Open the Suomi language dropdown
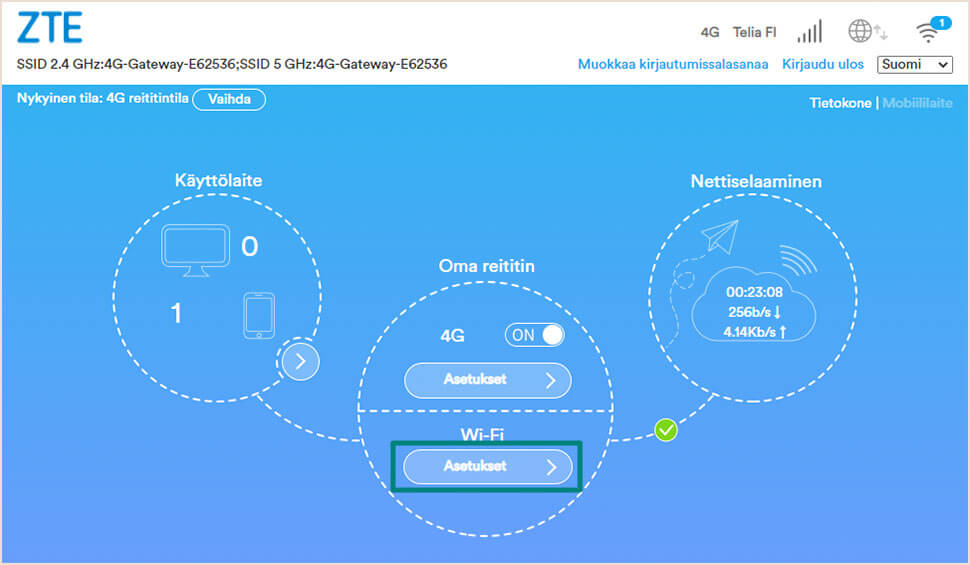Screen dimensions: 970x565 [914, 64]
